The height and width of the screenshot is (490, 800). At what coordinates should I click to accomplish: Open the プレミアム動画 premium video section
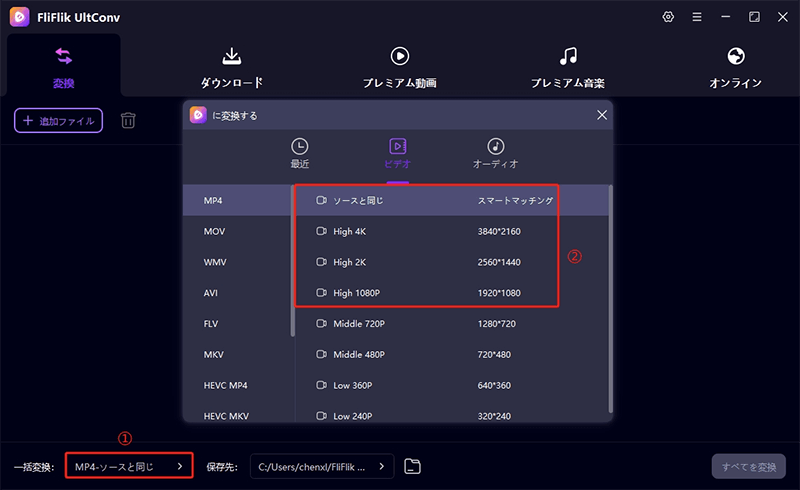[x=399, y=66]
